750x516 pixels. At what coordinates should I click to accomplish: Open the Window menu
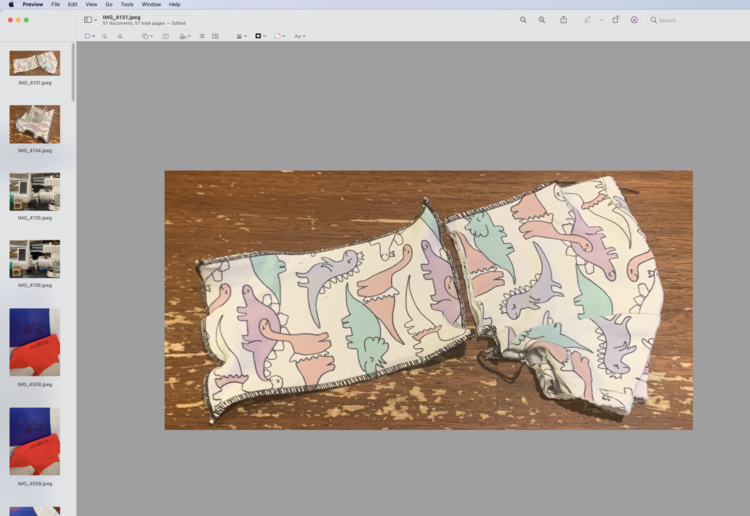(x=151, y=4)
